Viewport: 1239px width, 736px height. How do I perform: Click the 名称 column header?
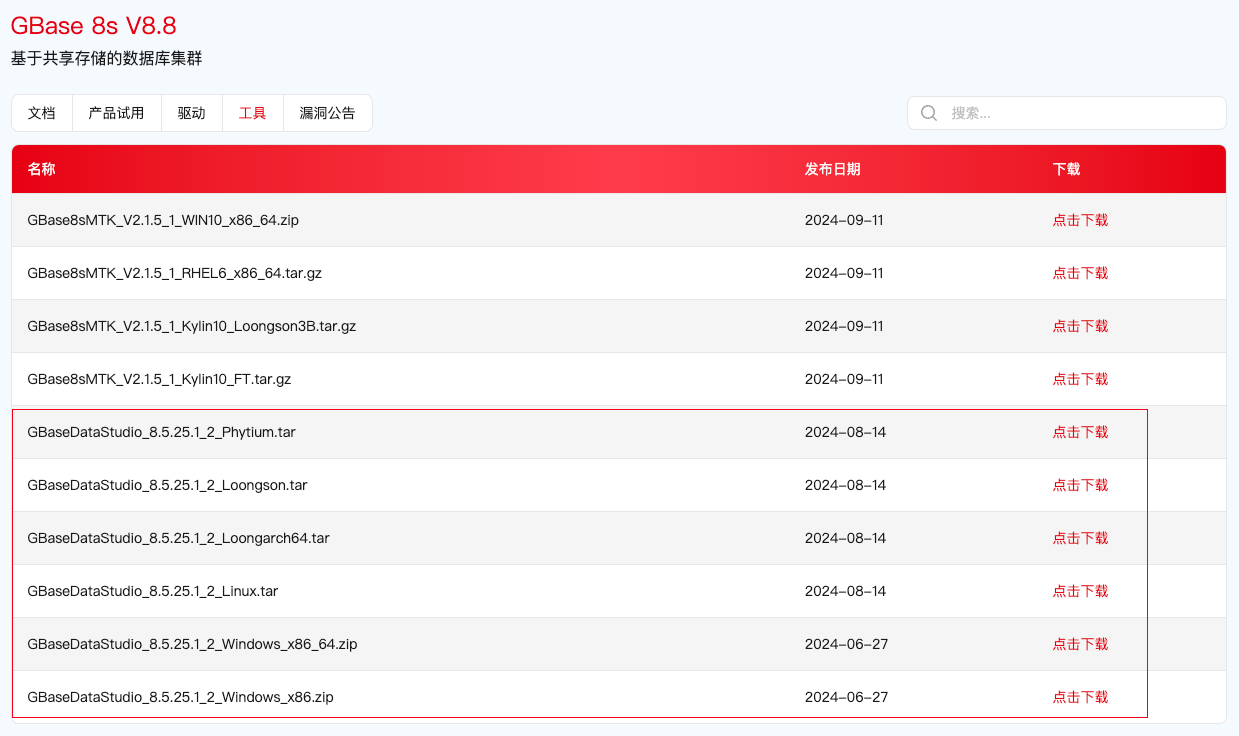tap(41, 169)
